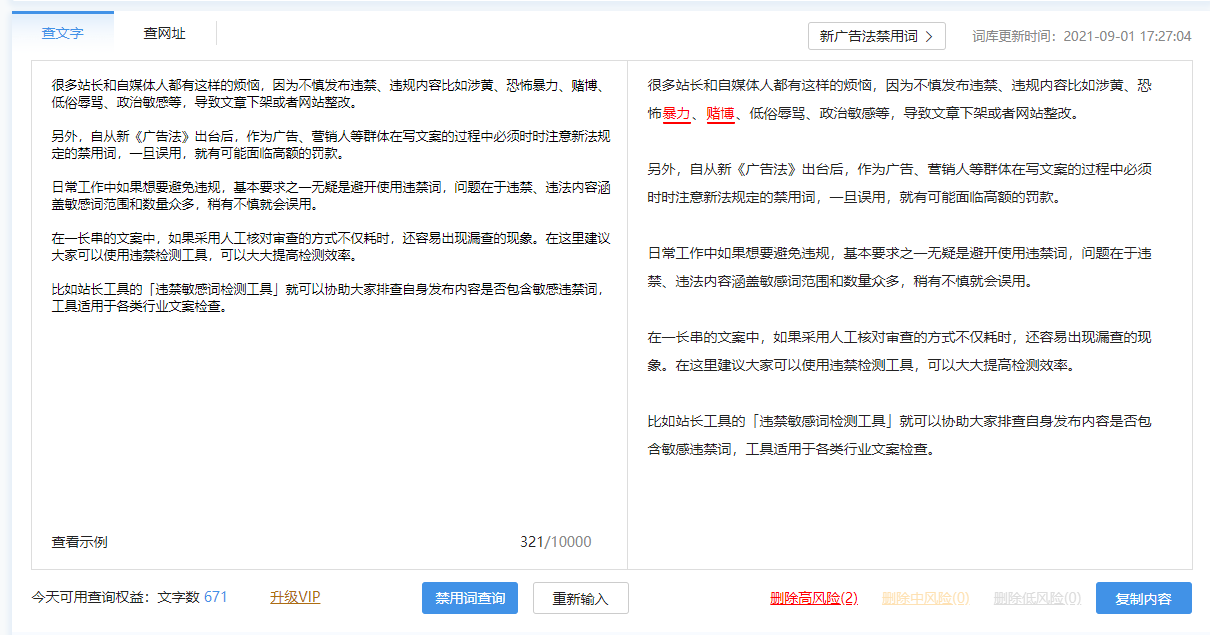Click the 321/10000 character counter
The height and width of the screenshot is (635, 1210).
pyautogui.click(x=555, y=542)
